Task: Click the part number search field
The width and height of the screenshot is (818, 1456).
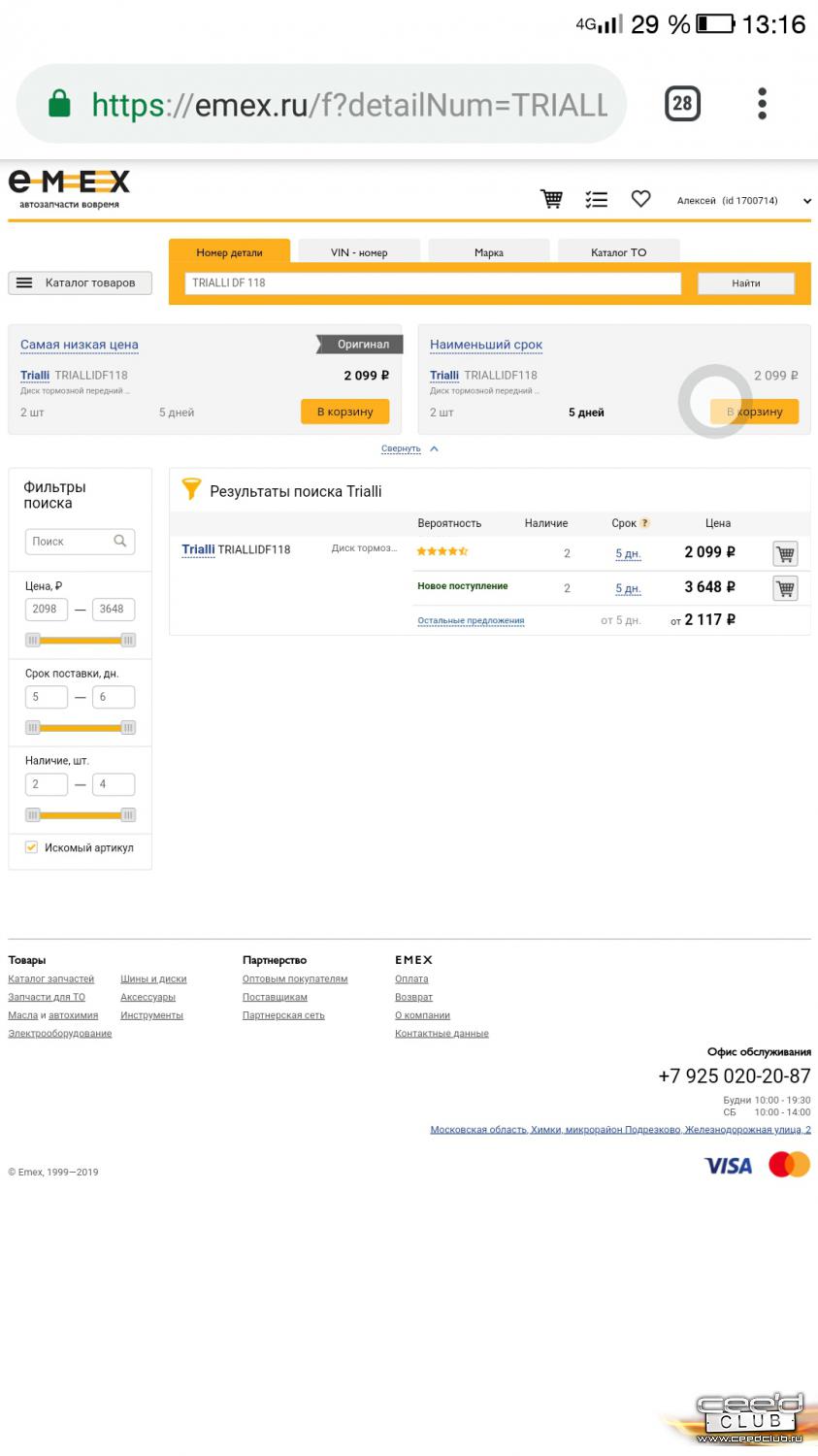Action: 433,282
